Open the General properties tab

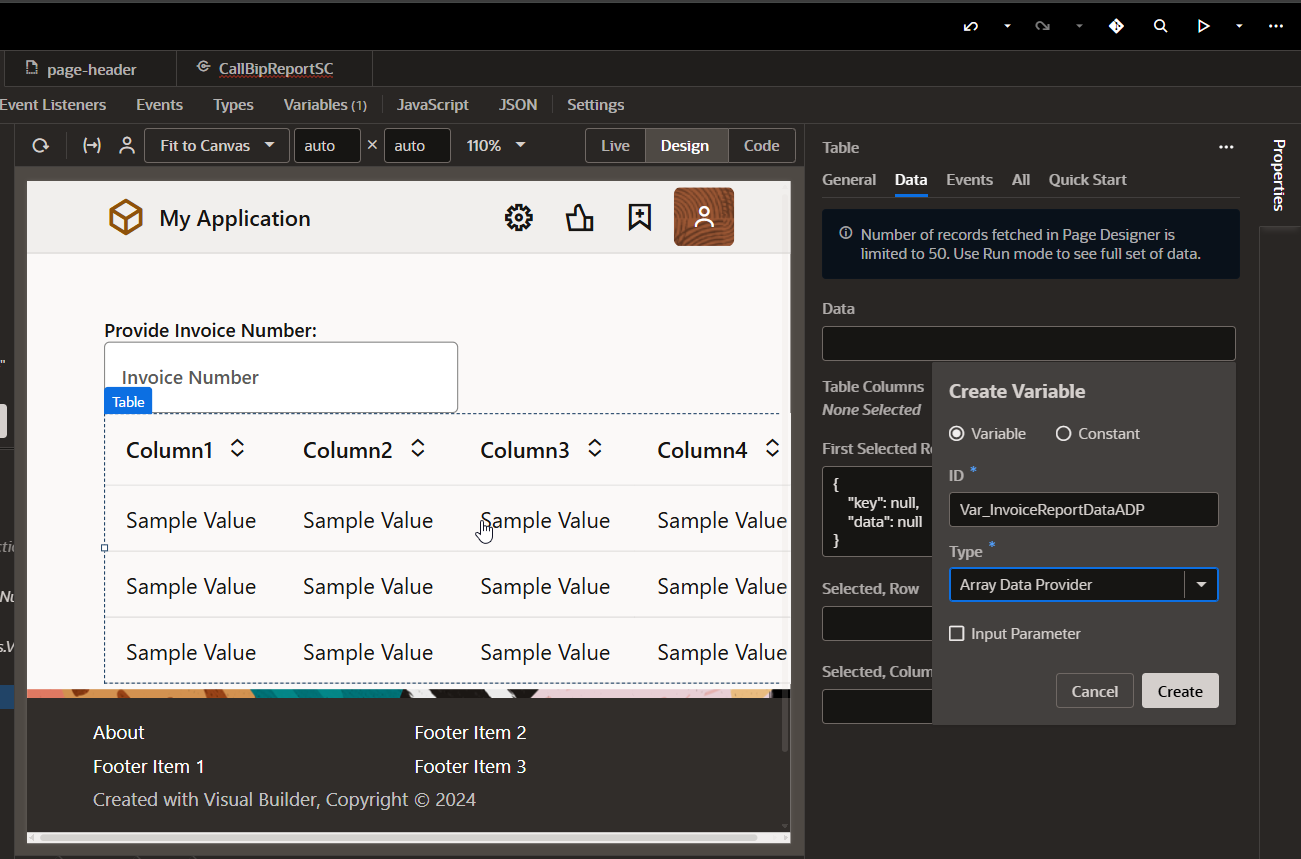point(849,180)
